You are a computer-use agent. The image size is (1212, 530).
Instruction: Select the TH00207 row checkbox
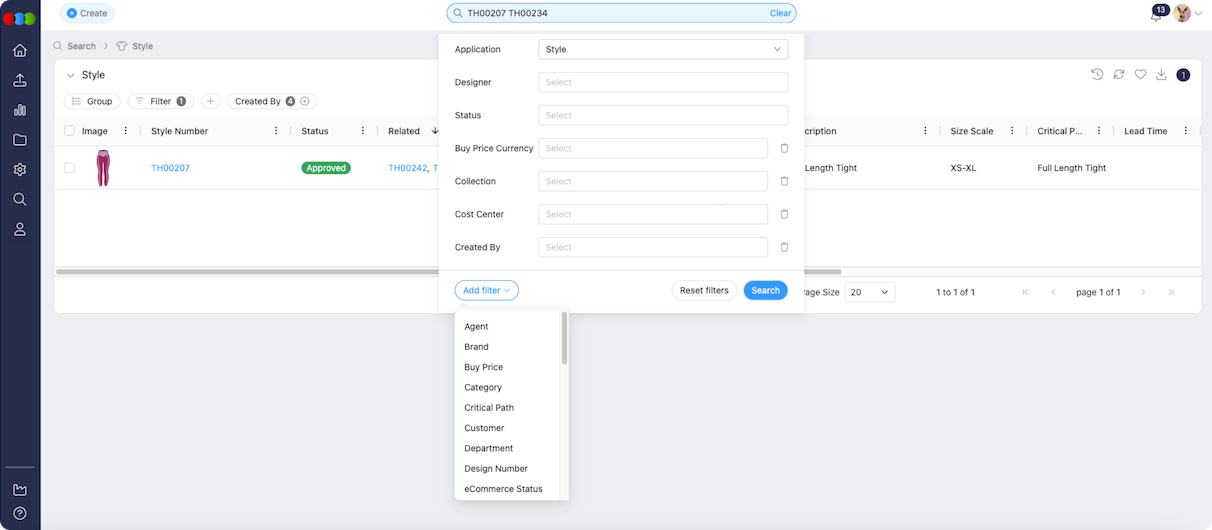(70, 168)
